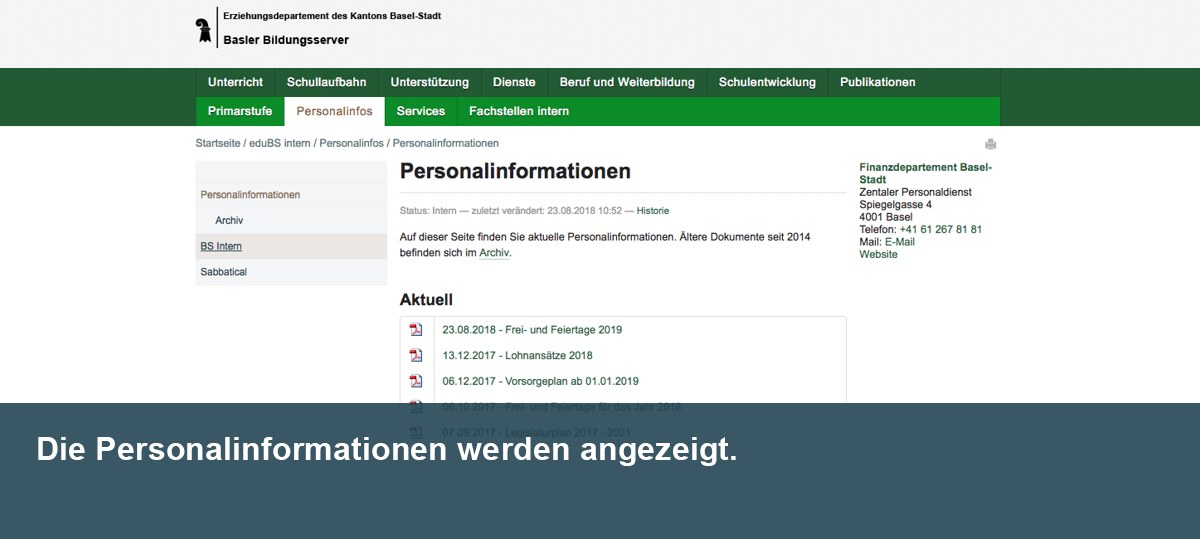Click PDF icon beside Vorsorgeplan ab 01.01.2019
1200x539 pixels.
(x=416, y=381)
